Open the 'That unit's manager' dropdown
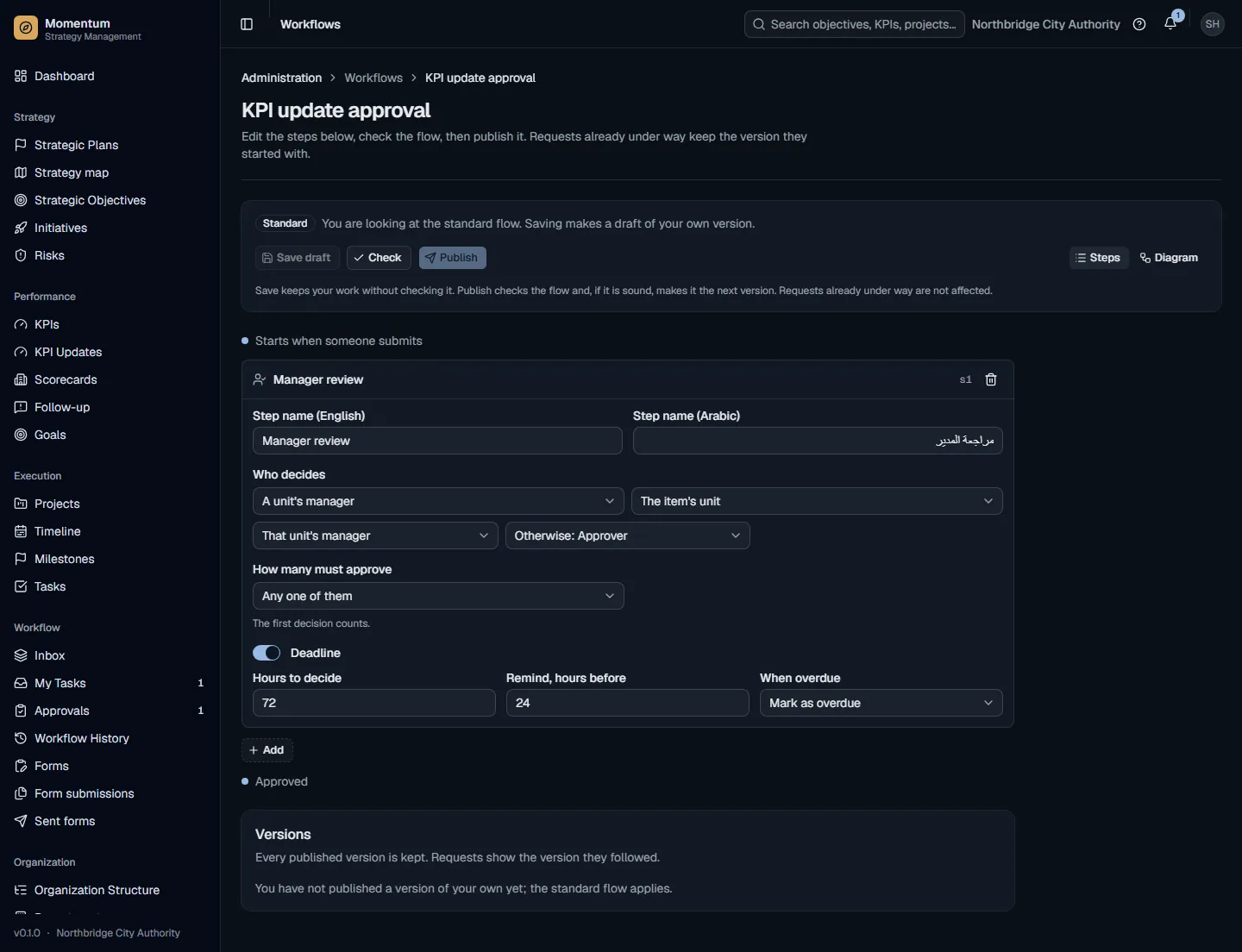Image resolution: width=1242 pixels, height=952 pixels. 375,535
